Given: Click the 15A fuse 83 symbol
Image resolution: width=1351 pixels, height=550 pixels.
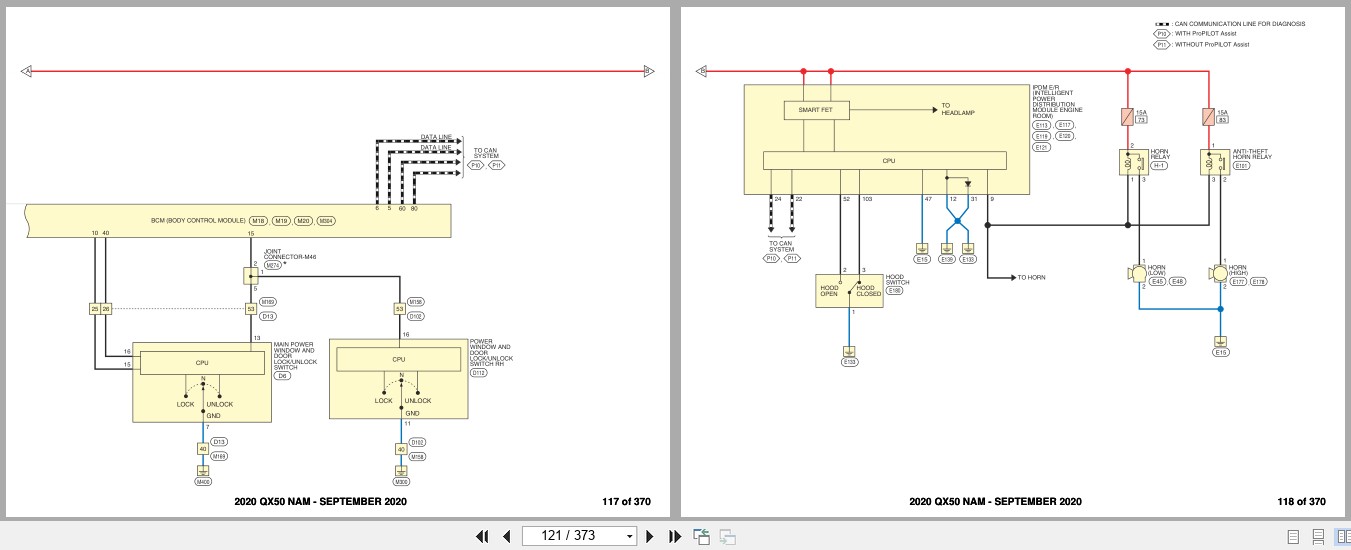Looking at the screenshot, I should click(1209, 118).
